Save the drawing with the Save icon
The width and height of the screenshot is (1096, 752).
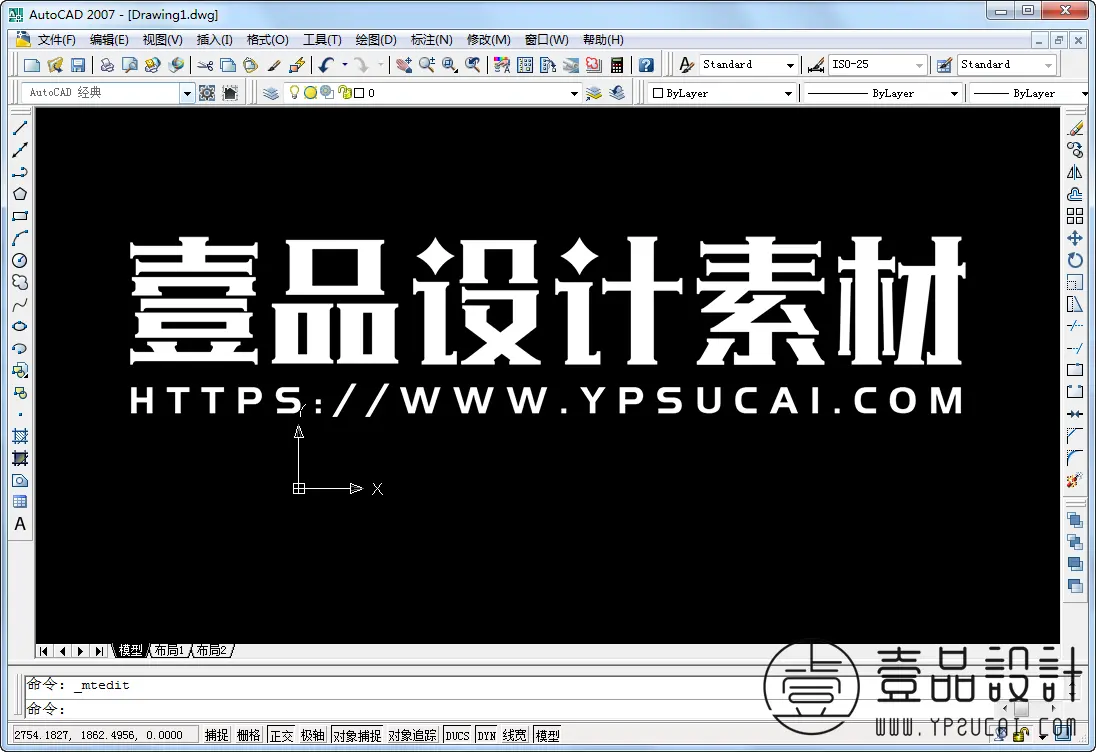(x=78, y=65)
